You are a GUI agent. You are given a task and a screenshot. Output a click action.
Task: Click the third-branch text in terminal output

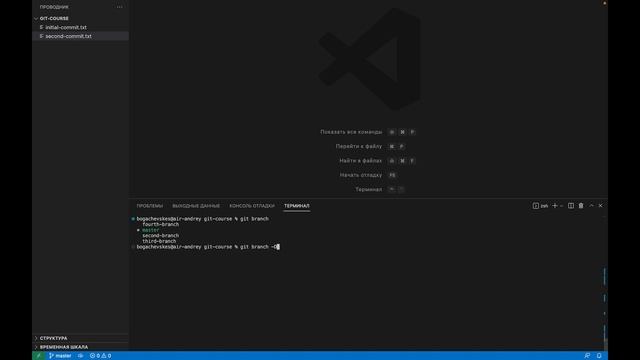click(159, 241)
